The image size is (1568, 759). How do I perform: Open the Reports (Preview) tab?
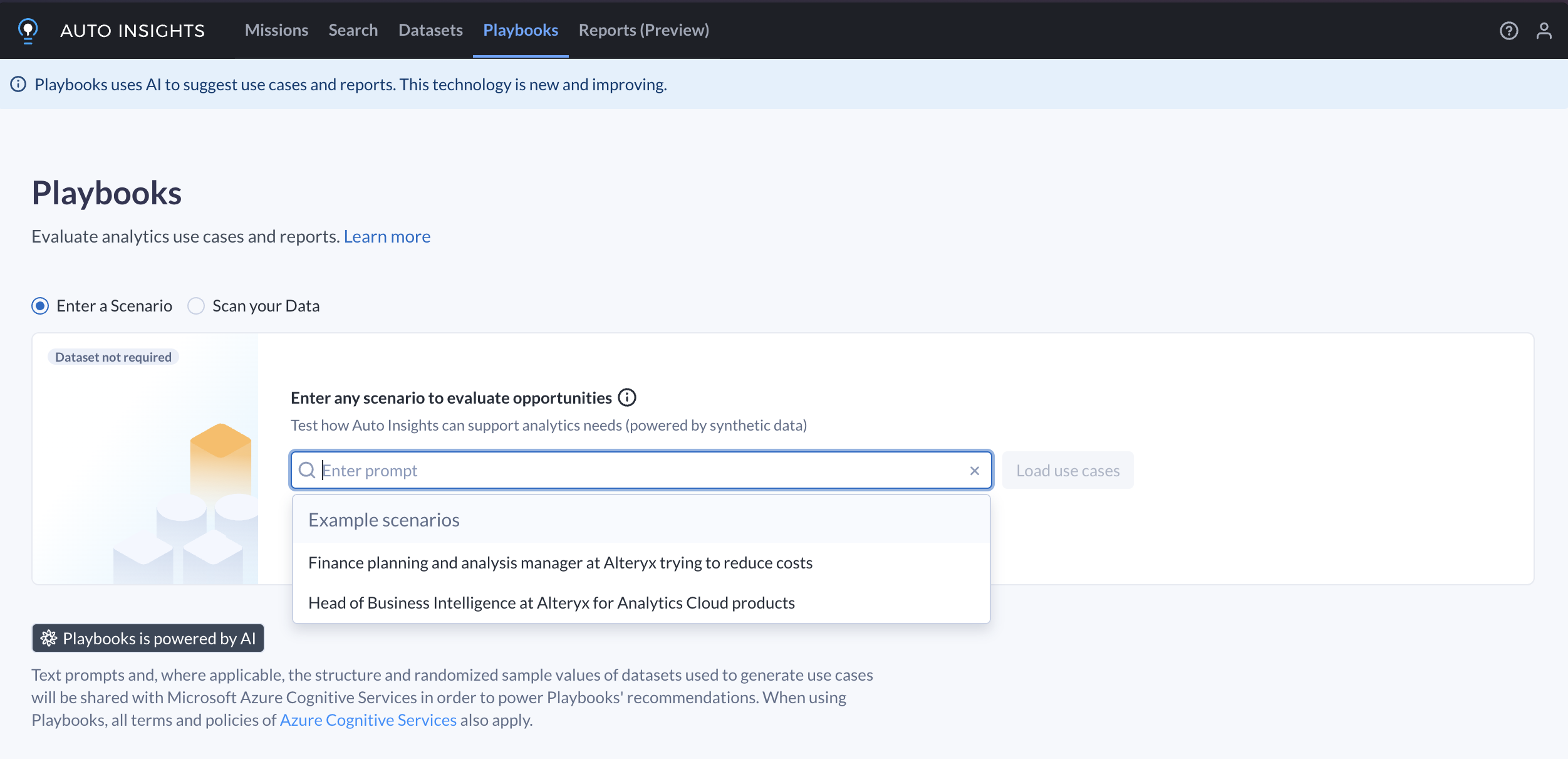[x=644, y=30]
